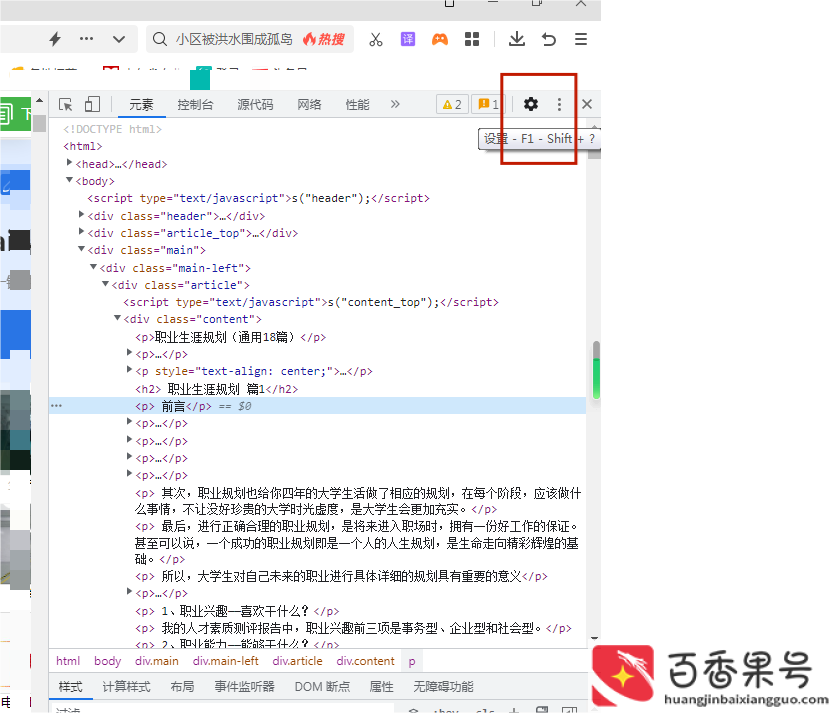The height and width of the screenshot is (713, 840).
Task: Click html in the breadcrumb bar
Action: 68,661
